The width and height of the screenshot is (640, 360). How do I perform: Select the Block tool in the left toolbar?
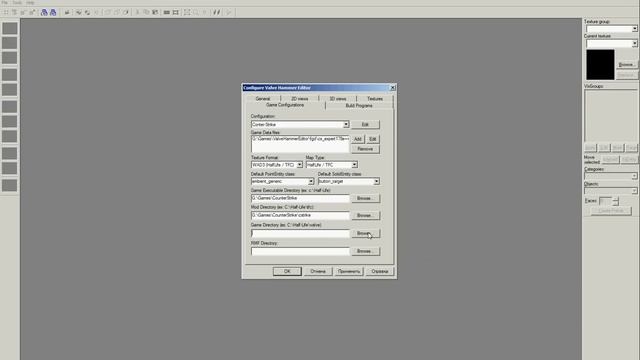click(10, 89)
